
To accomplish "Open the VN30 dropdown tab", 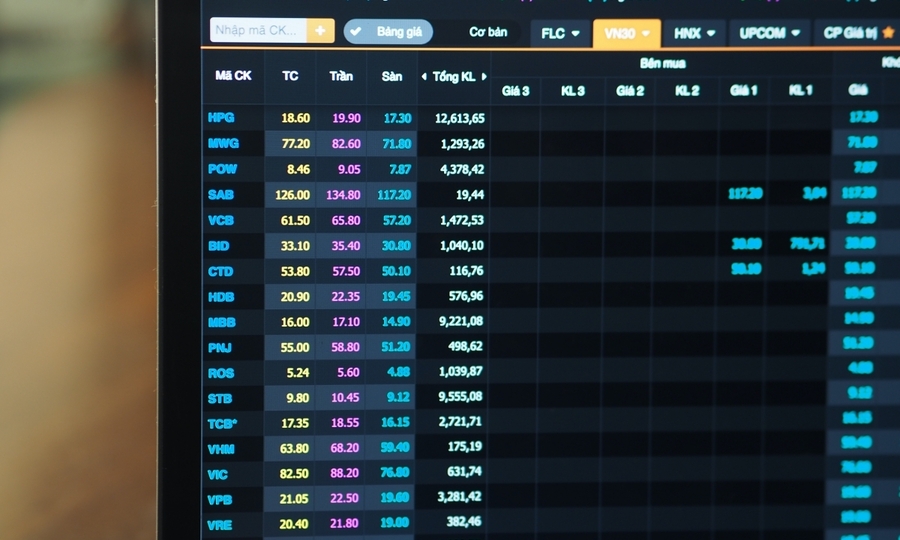I will (627, 33).
